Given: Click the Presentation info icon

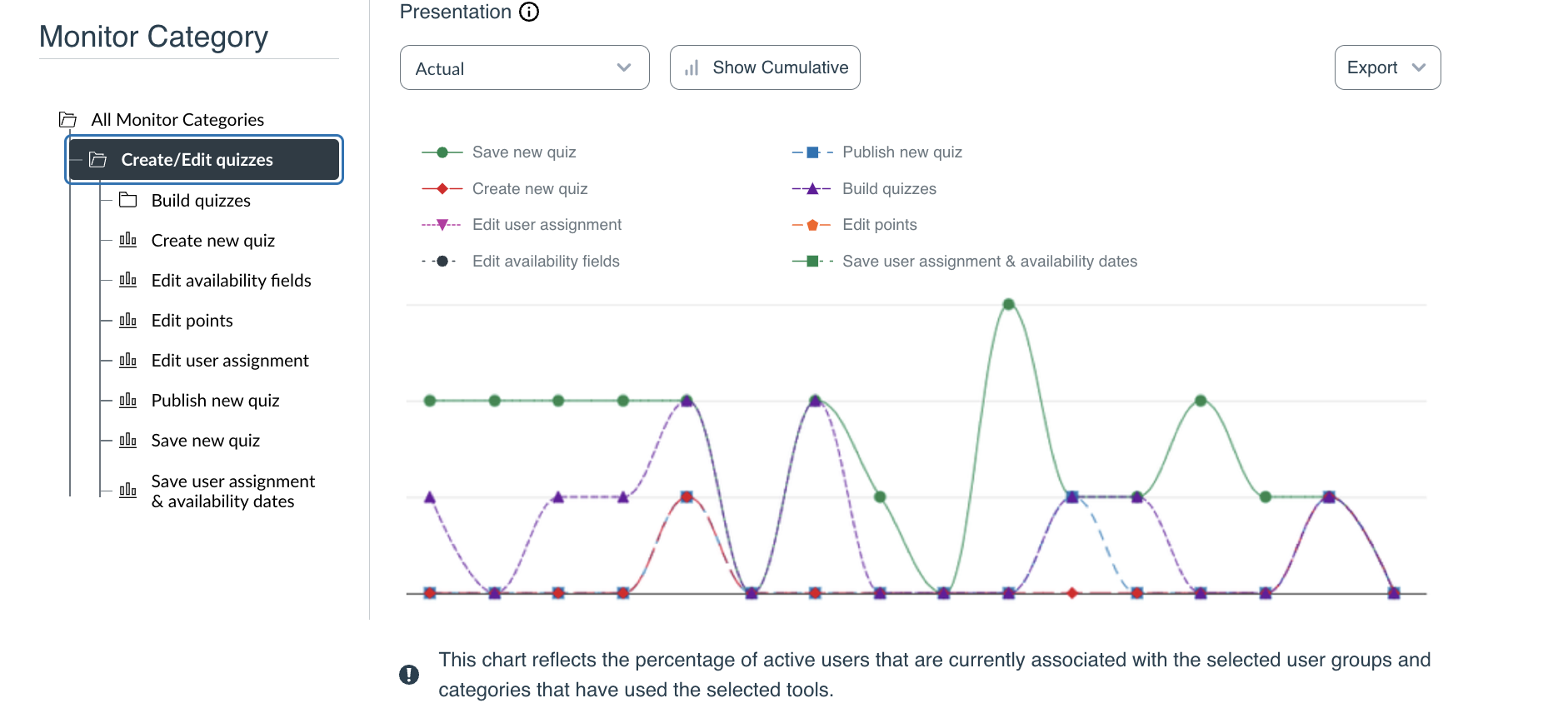Looking at the screenshot, I should click(x=529, y=12).
